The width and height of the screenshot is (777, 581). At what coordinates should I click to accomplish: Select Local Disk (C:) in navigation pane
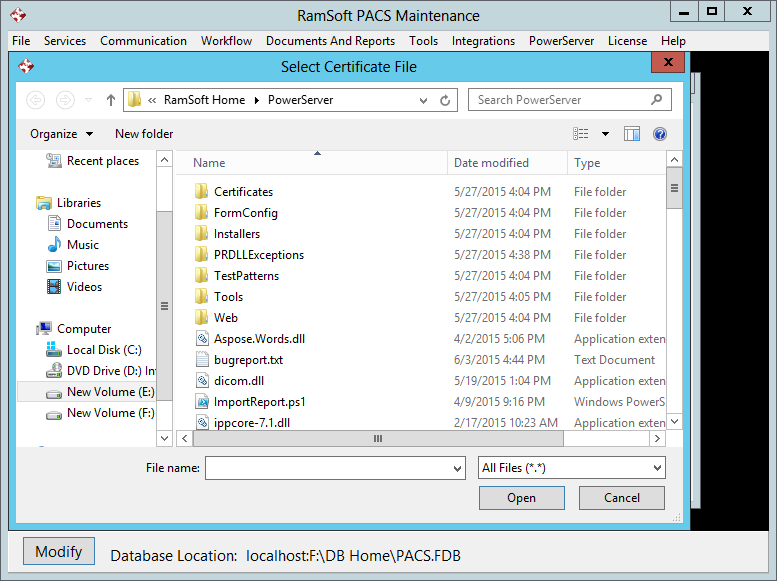pyautogui.click(x=104, y=350)
